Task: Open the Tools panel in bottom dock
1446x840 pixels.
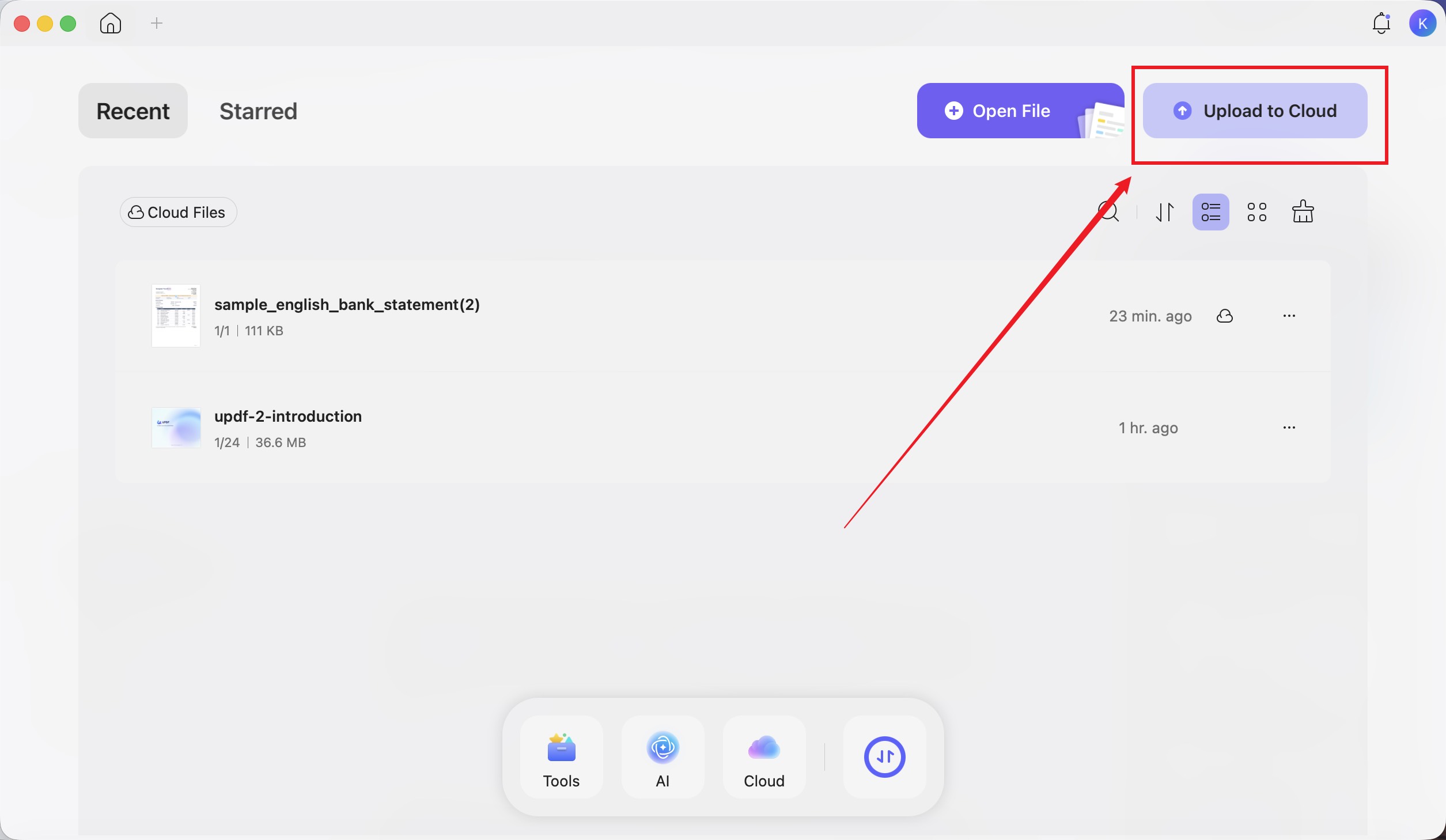Action: (561, 756)
